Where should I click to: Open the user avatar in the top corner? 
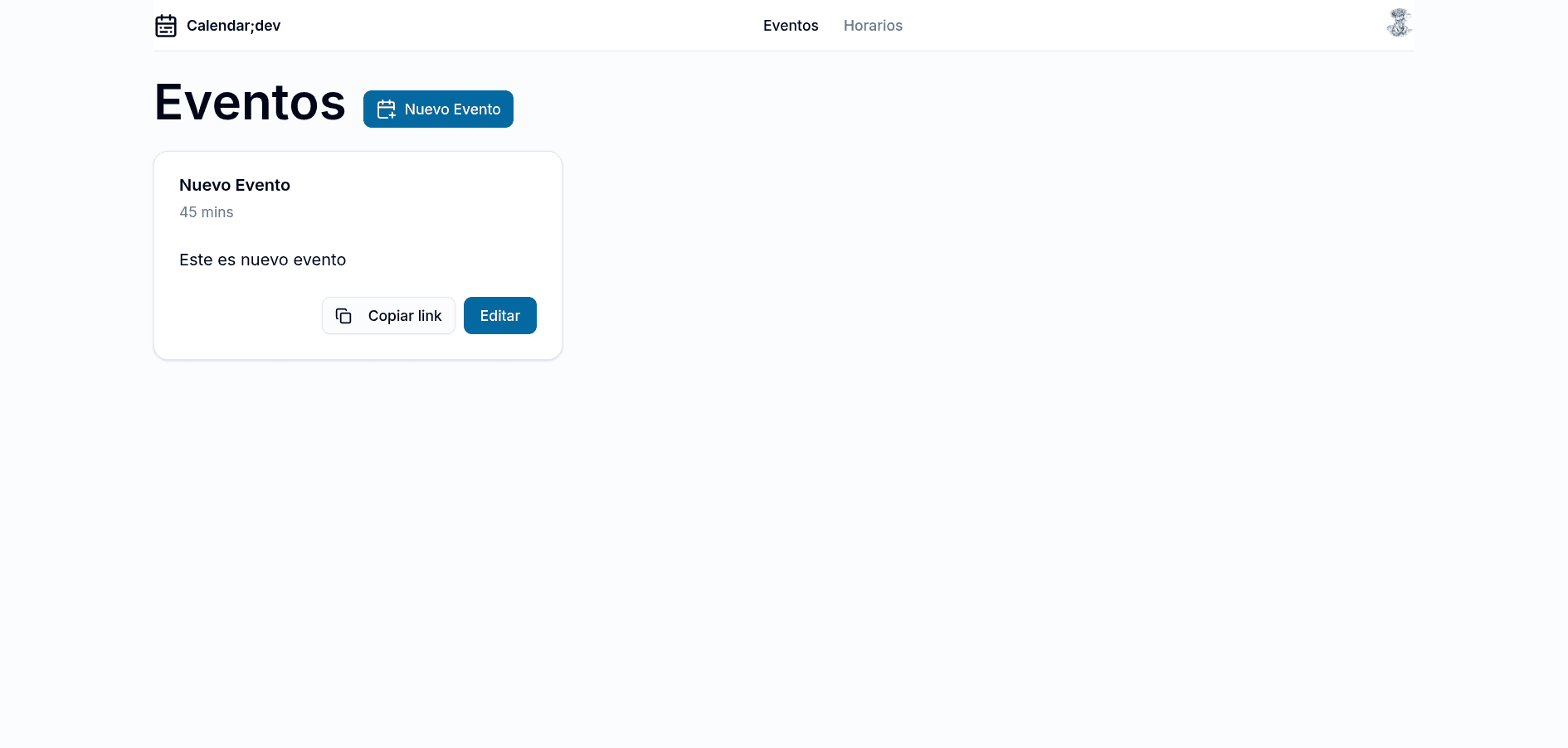pos(1399,22)
